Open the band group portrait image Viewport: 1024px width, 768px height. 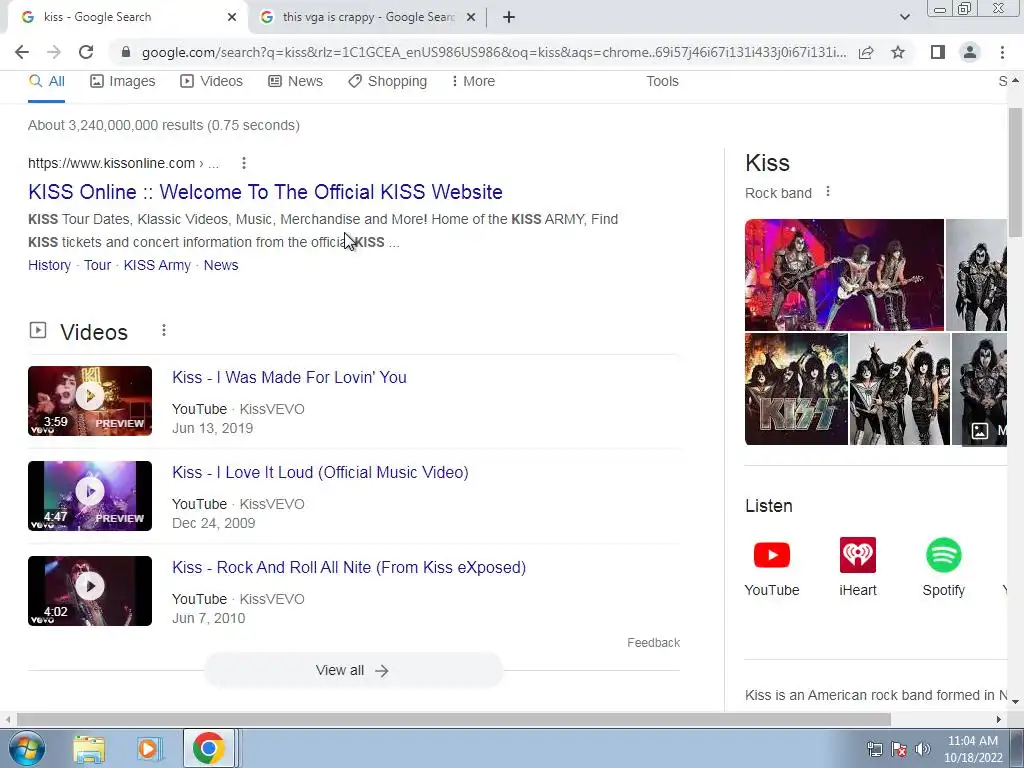point(900,389)
